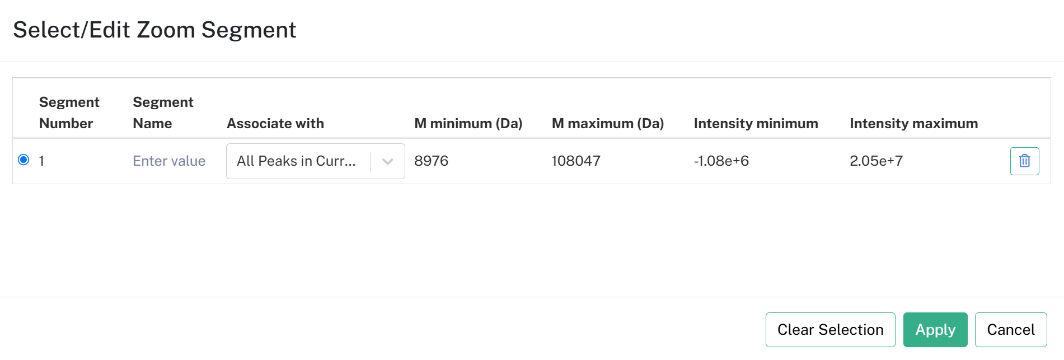Screen dimensions: 1064x360
Task: Click the 'All Peaks in Curr...' combo box
Action: click(x=316, y=161)
